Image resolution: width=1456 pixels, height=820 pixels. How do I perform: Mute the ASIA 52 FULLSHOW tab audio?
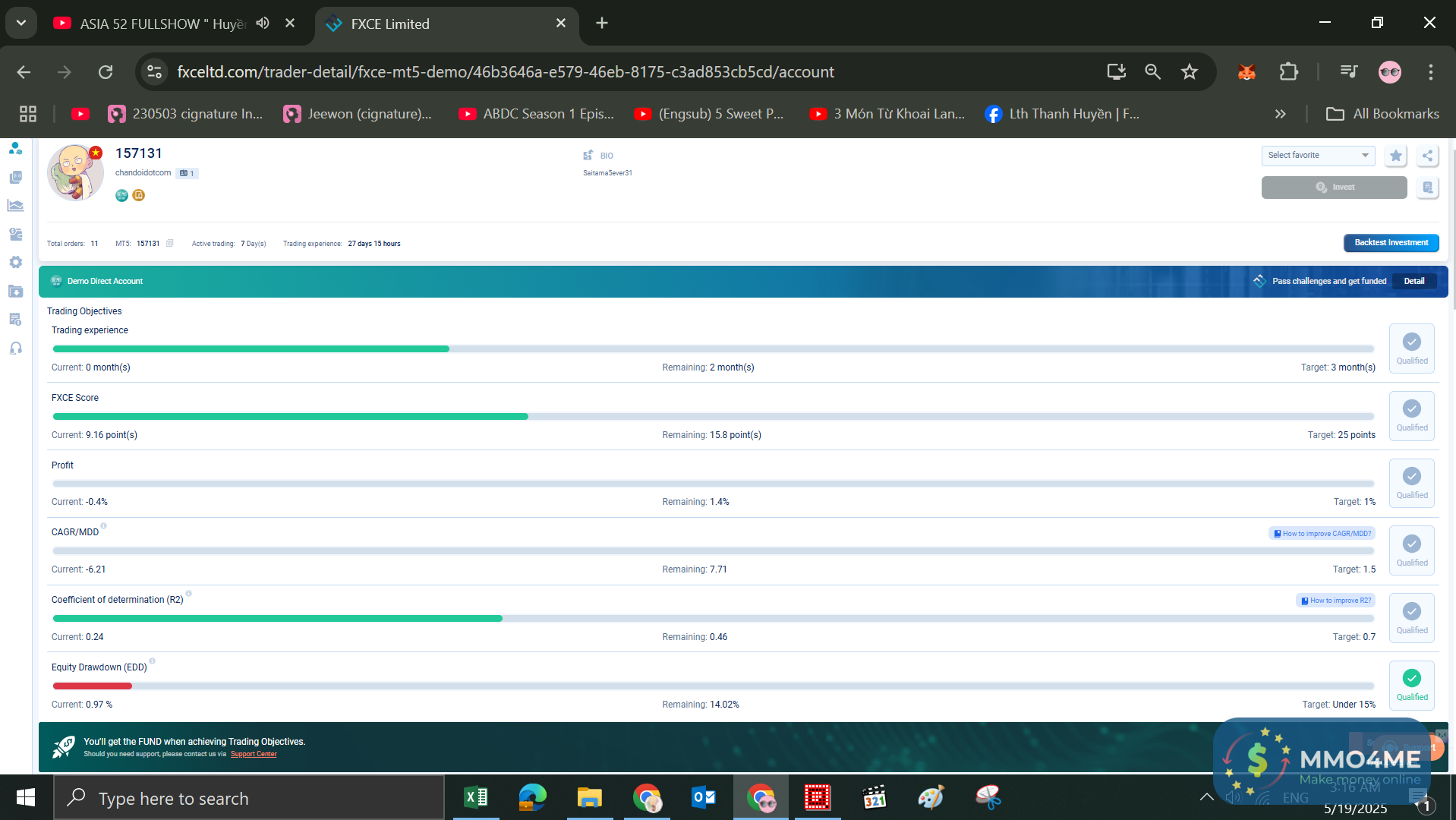[x=263, y=24]
